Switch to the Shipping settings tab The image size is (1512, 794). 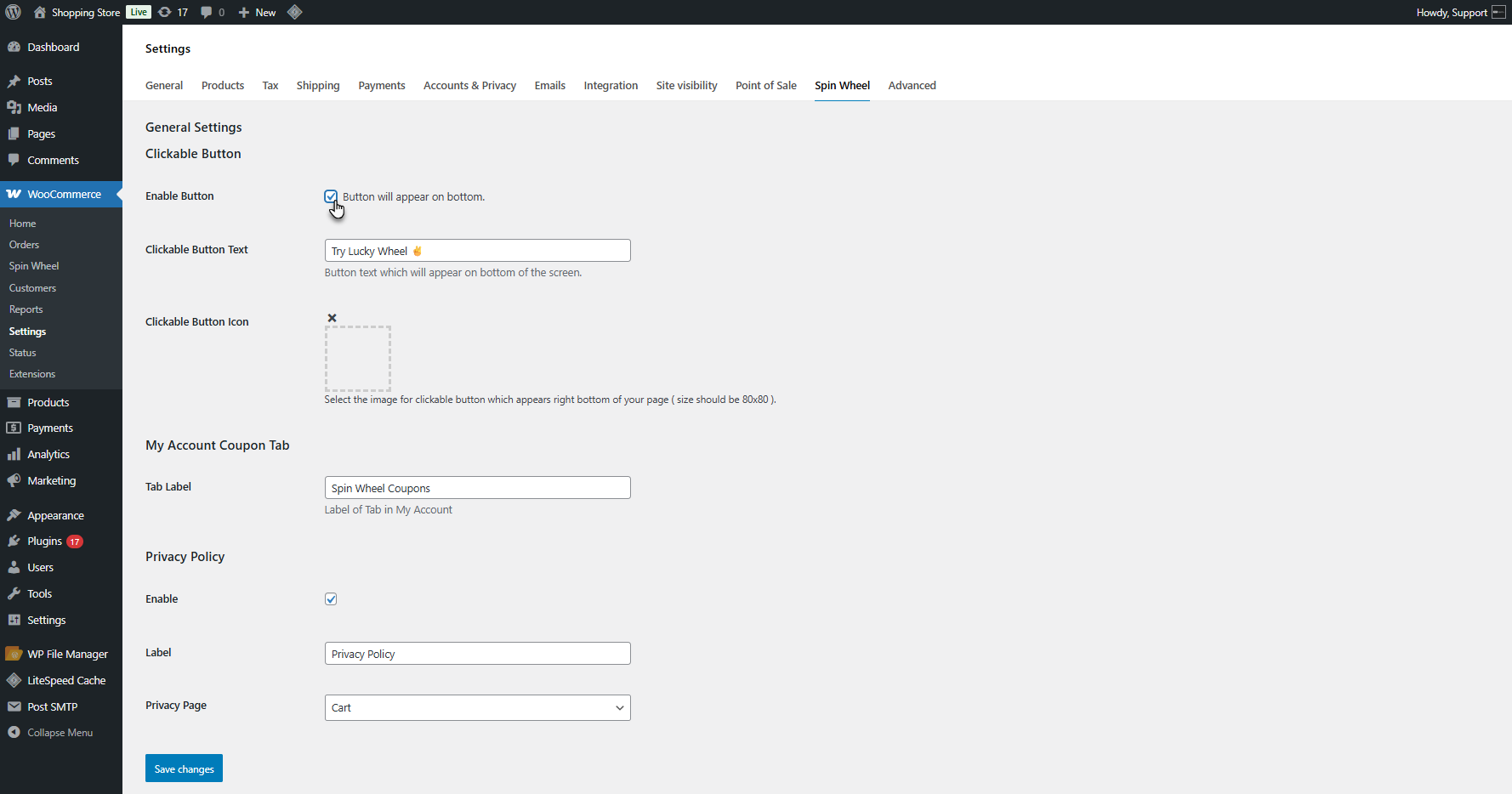318,86
